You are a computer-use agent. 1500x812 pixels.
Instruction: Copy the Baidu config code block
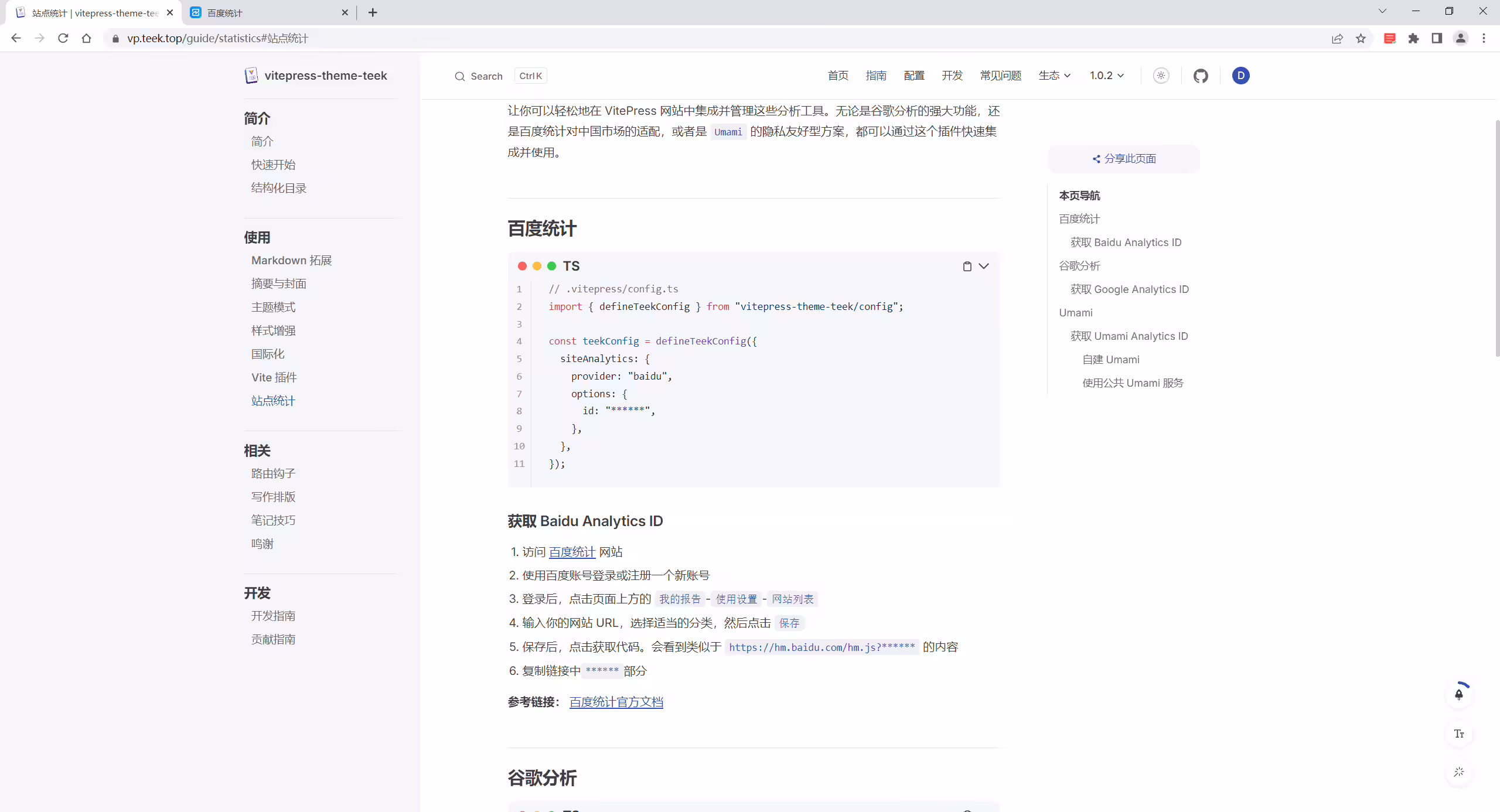(967, 266)
